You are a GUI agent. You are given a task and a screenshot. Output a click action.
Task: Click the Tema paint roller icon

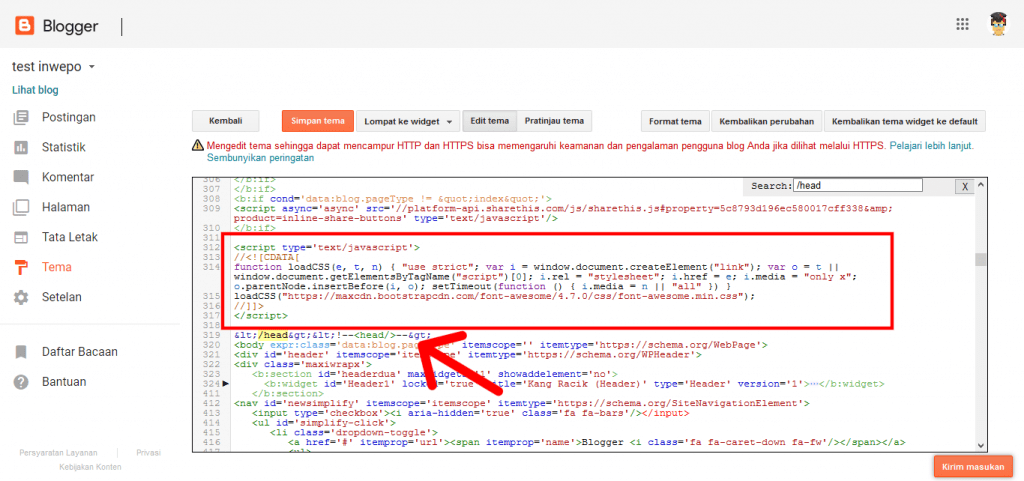point(22,267)
